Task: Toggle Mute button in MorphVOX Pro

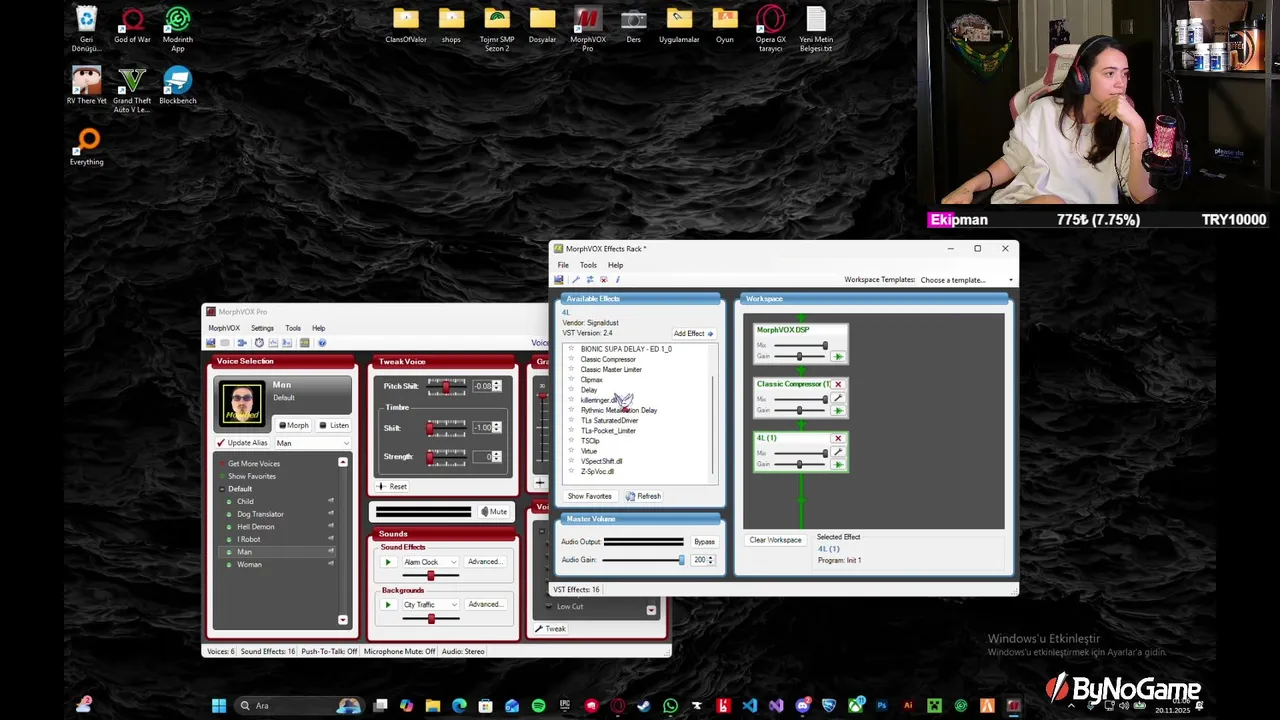Action: pyautogui.click(x=494, y=512)
